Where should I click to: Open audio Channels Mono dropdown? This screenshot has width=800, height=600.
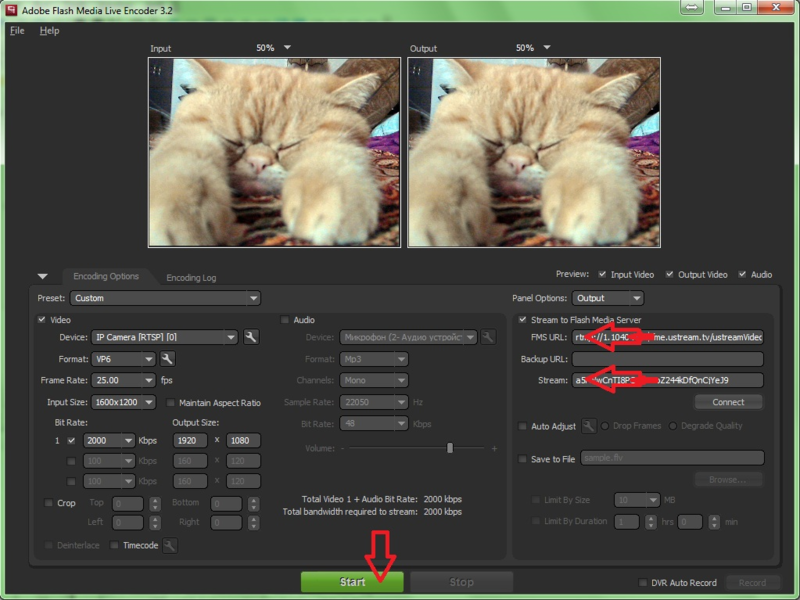pos(373,381)
